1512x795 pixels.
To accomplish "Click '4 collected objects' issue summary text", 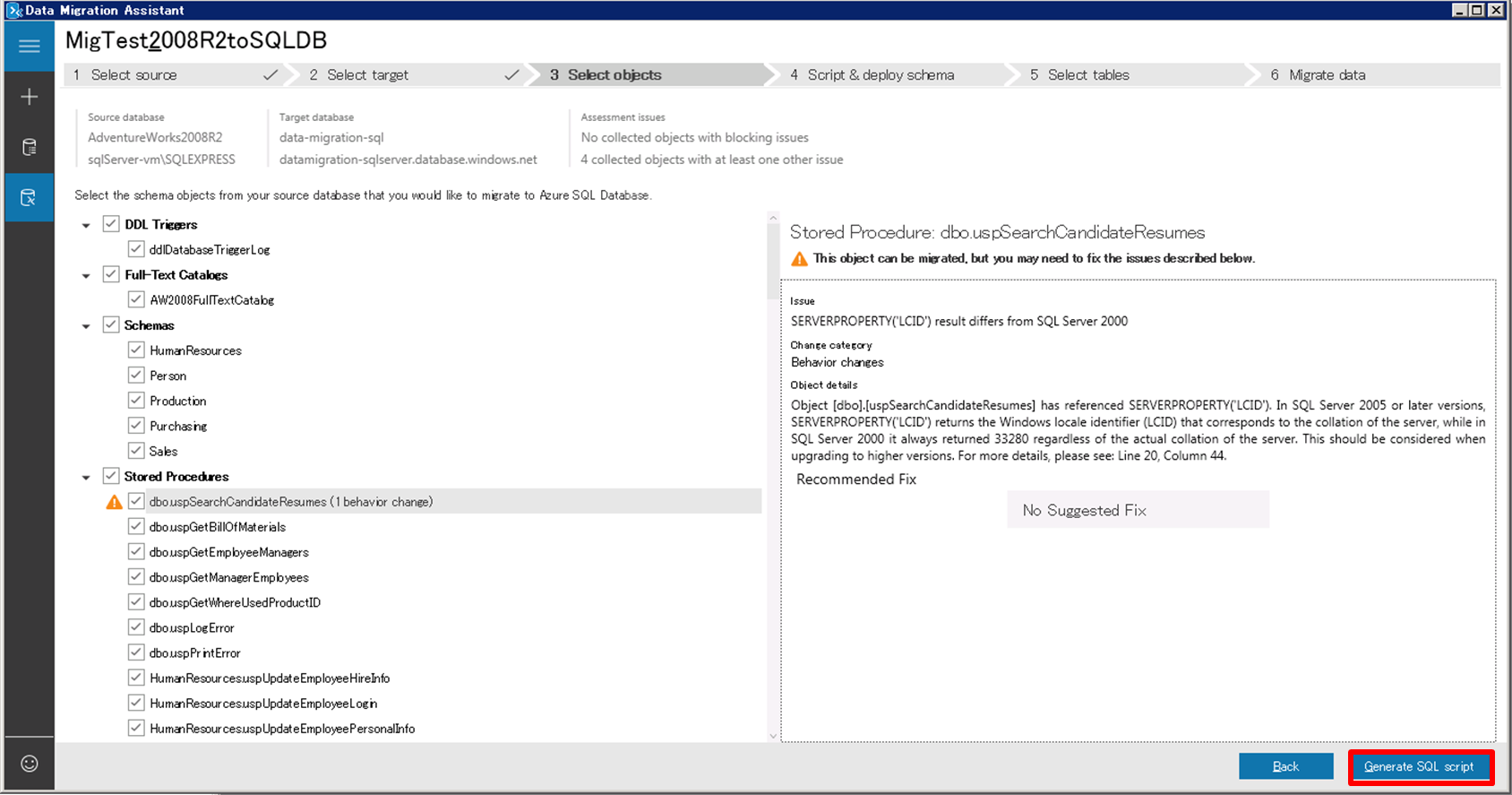I will [x=712, y=160].
